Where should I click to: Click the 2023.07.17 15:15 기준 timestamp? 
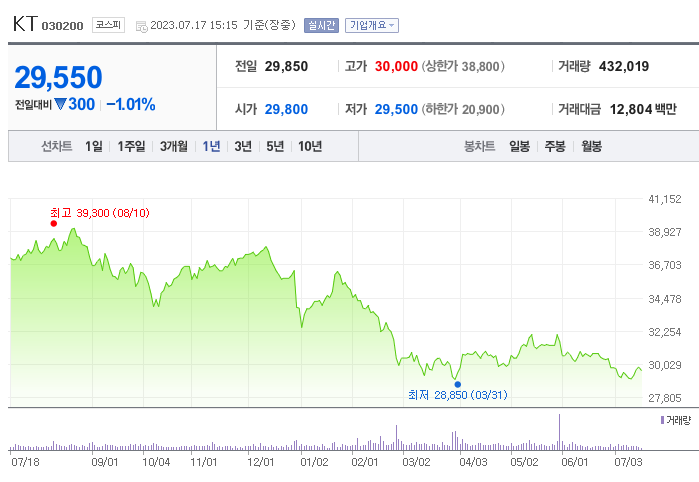tap(223, 25)
